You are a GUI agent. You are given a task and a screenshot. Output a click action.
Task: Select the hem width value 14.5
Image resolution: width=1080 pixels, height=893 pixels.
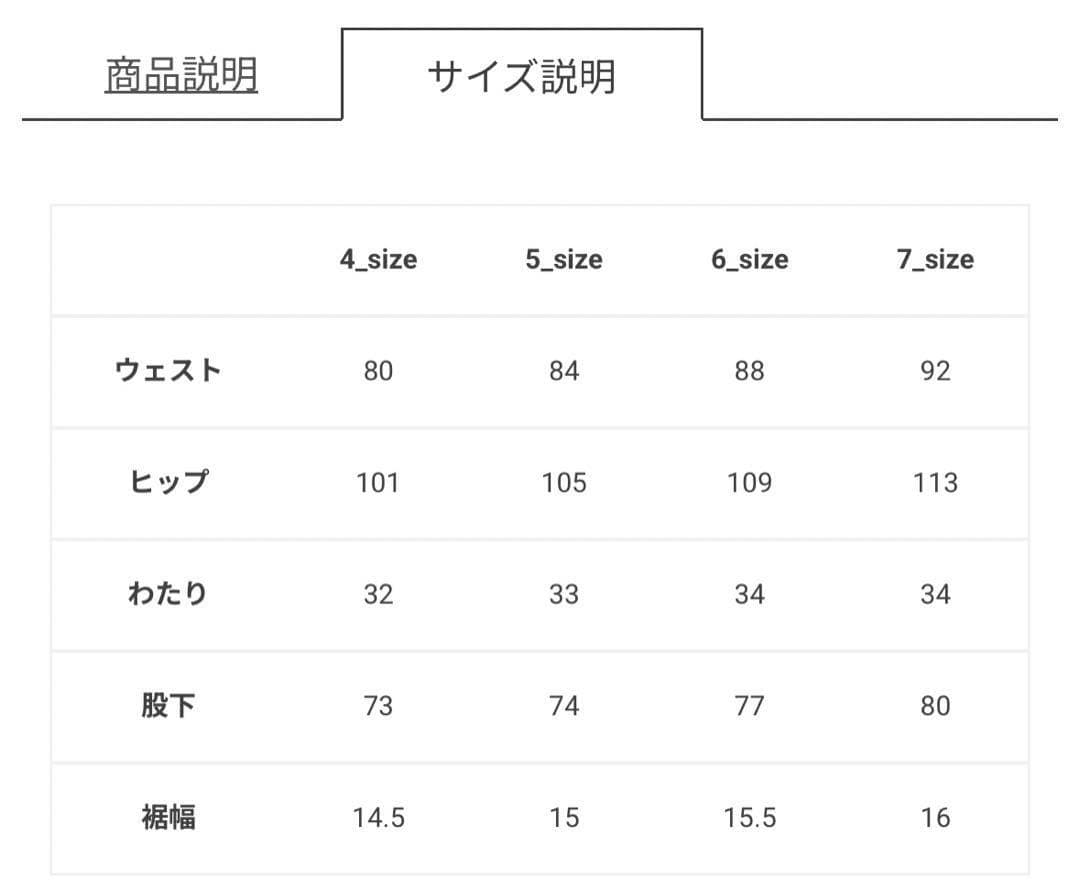click(378, 818)
